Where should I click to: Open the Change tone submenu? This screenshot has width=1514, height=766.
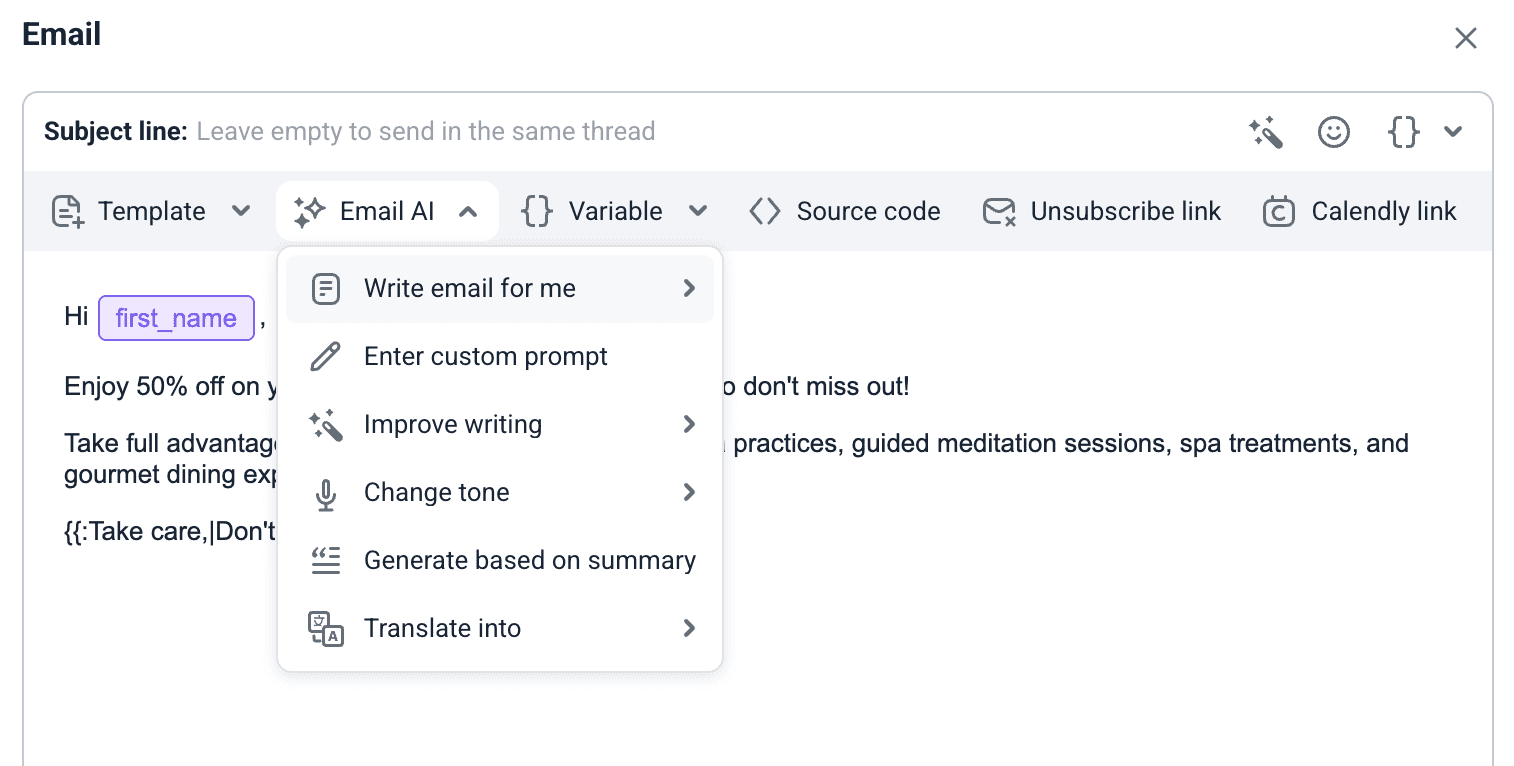[x=437, y=493]
